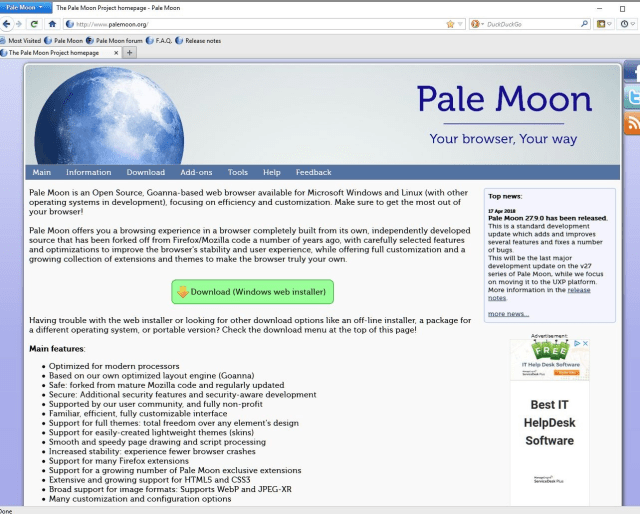Click 'Pale Moon 27.9.0 has been released' headline

tap(548, 218)
